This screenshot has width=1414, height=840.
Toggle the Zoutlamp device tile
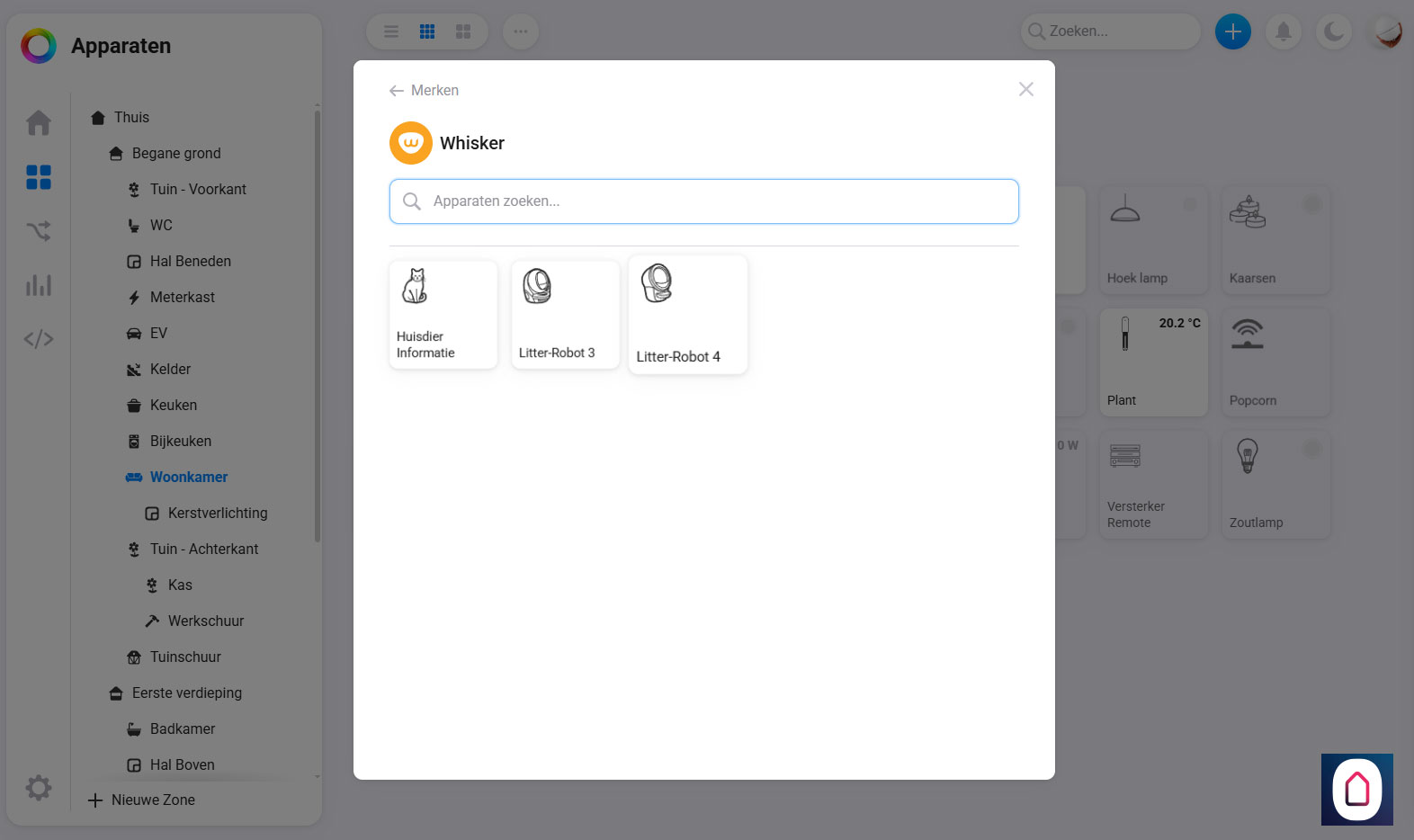[1276, 485]
